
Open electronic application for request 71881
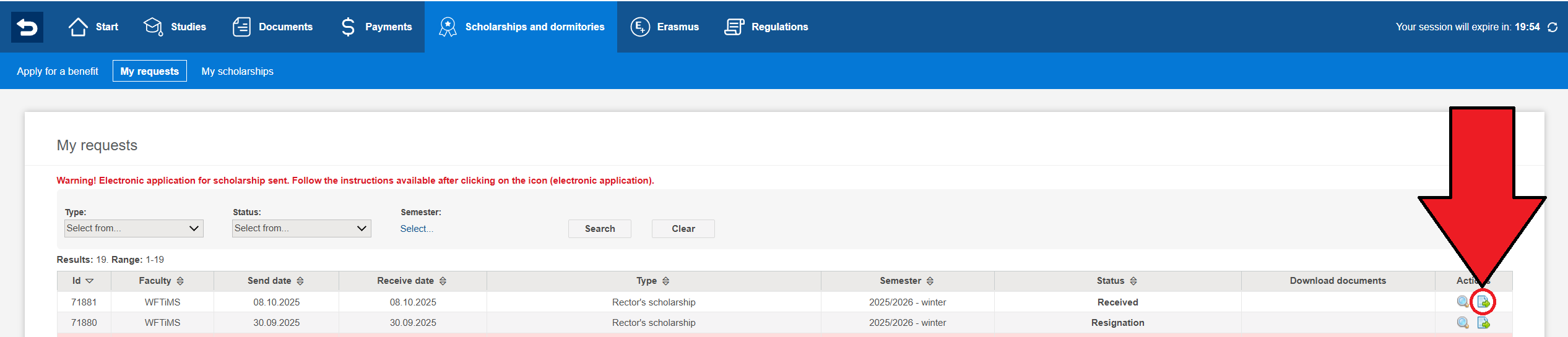[x=1483, y=302]
